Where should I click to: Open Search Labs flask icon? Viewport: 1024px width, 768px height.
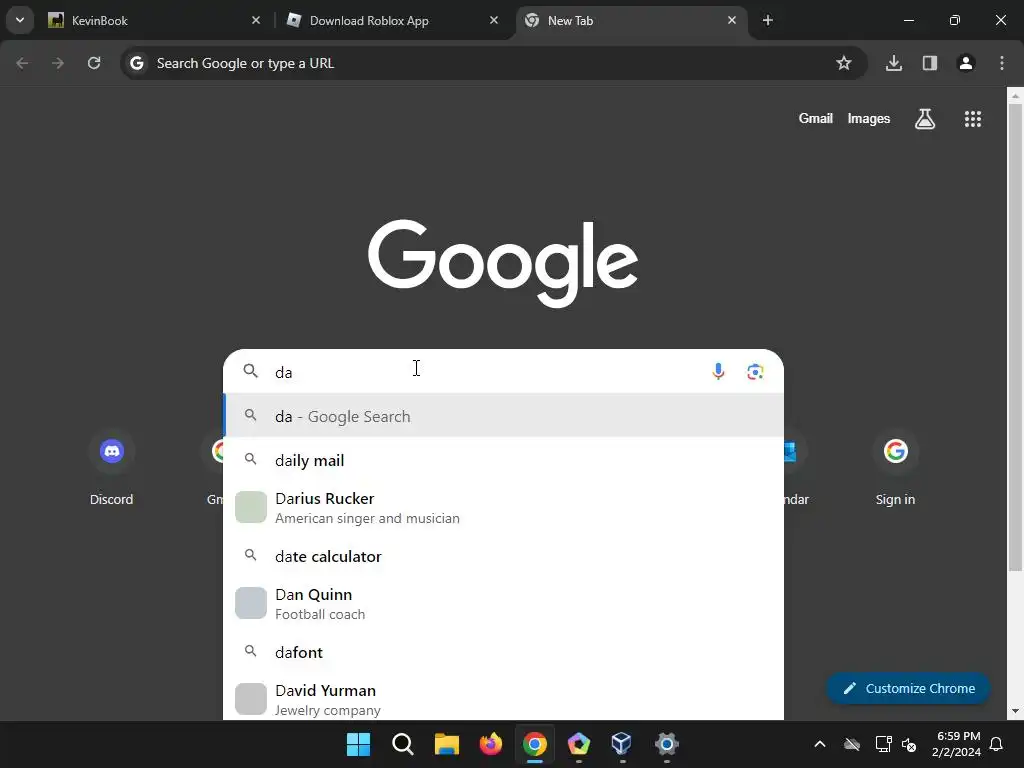[925, 118]
